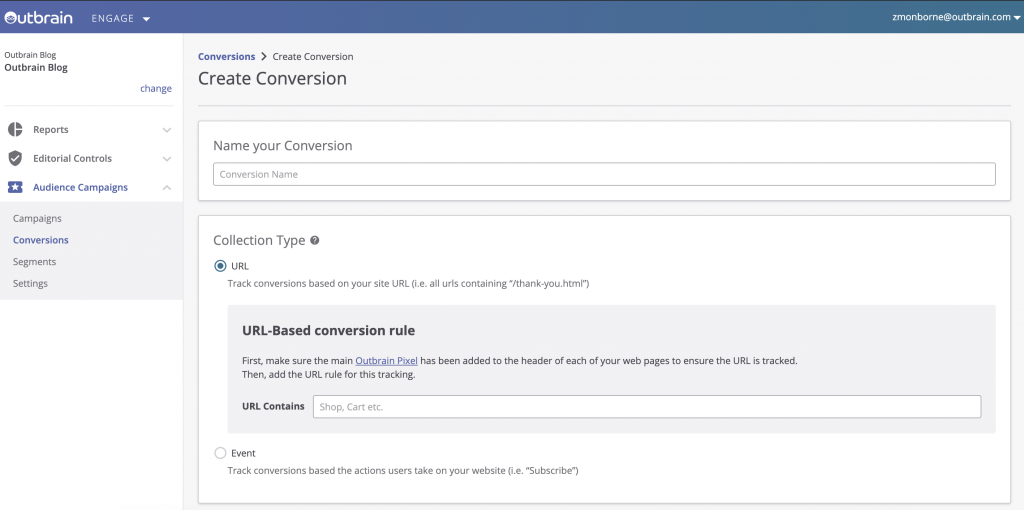Expand the Reports section chevron

167,130
